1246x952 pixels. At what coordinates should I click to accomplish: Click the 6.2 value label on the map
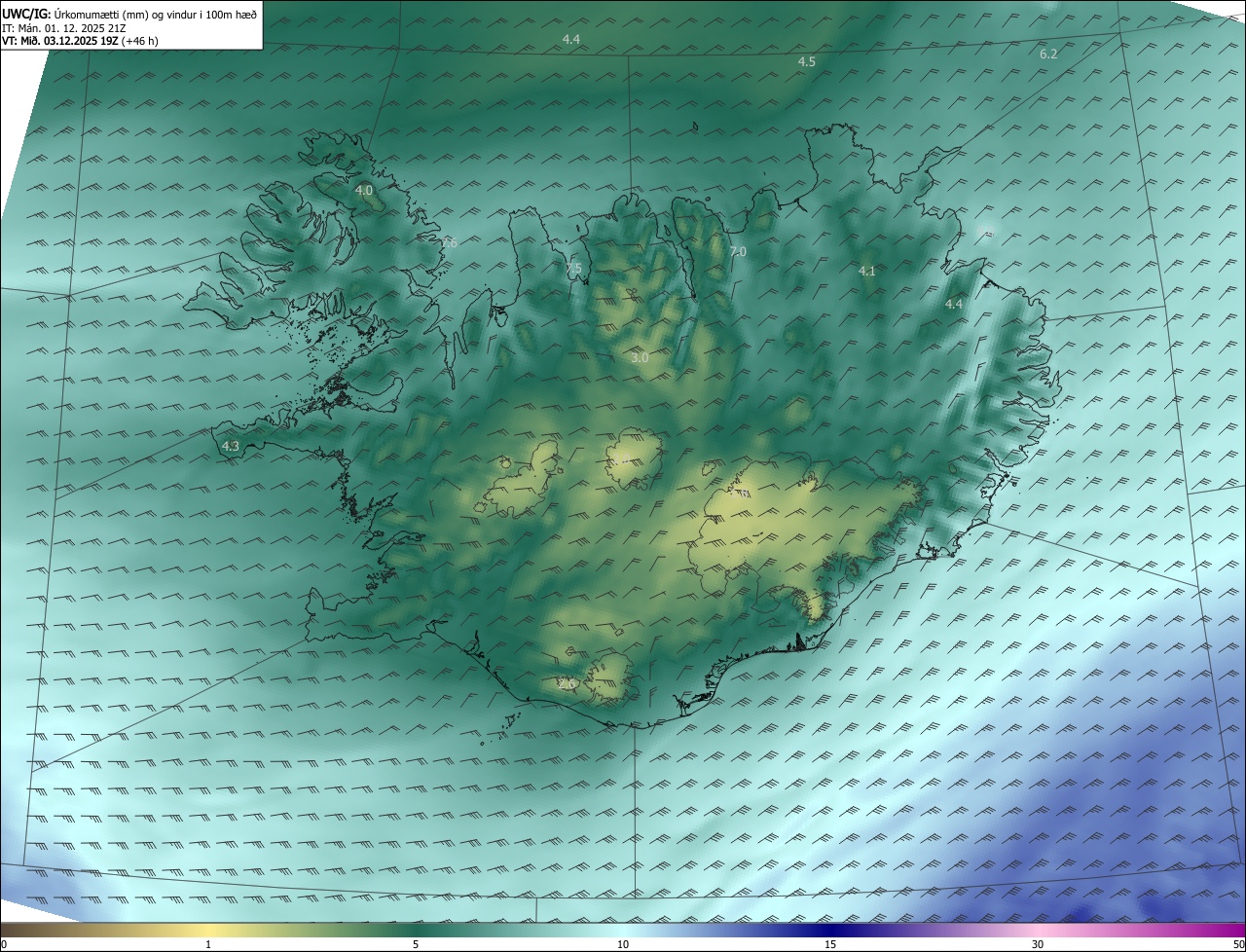pos(1048,55)
